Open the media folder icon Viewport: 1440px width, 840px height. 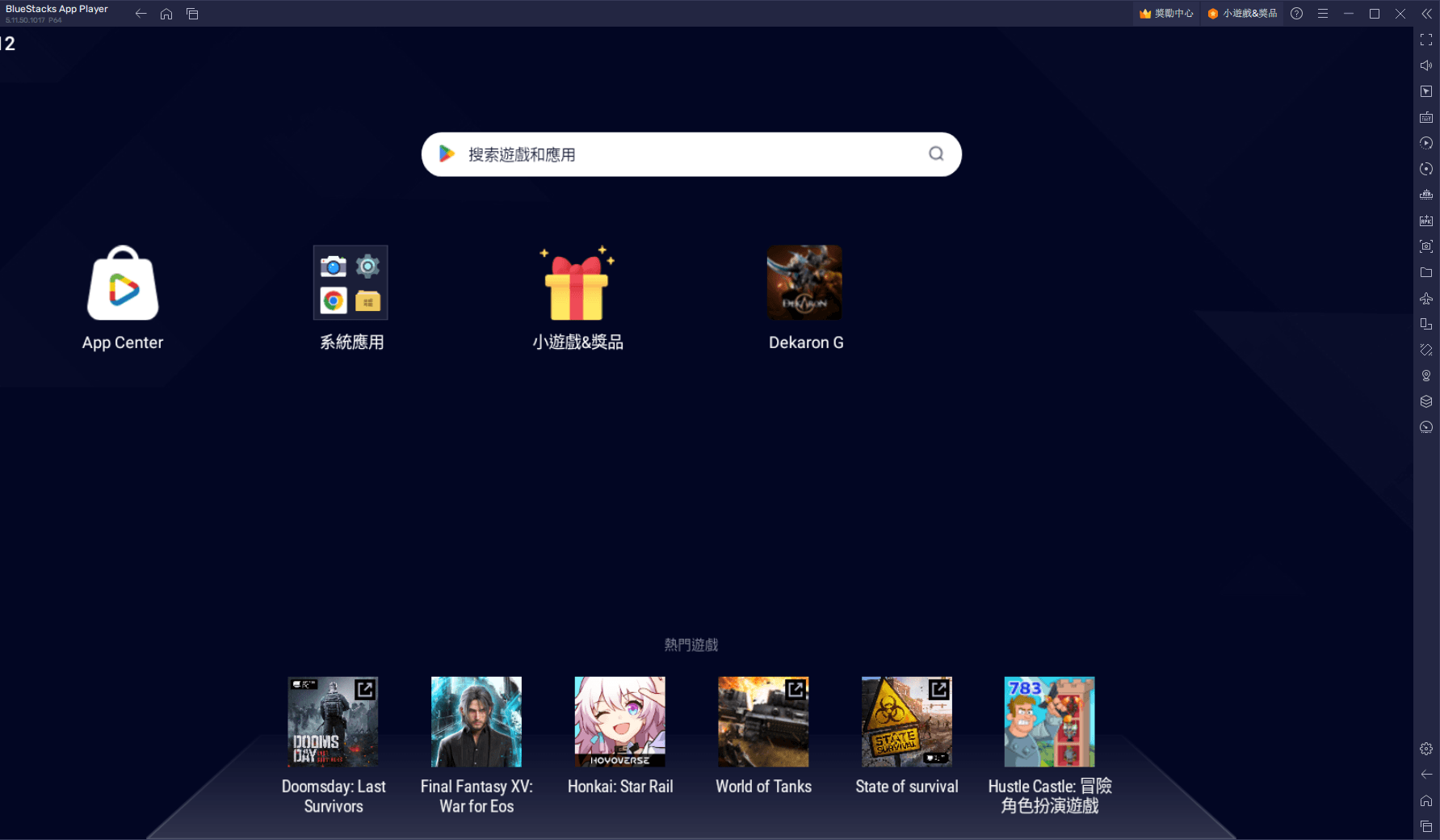coord(1426,272)
